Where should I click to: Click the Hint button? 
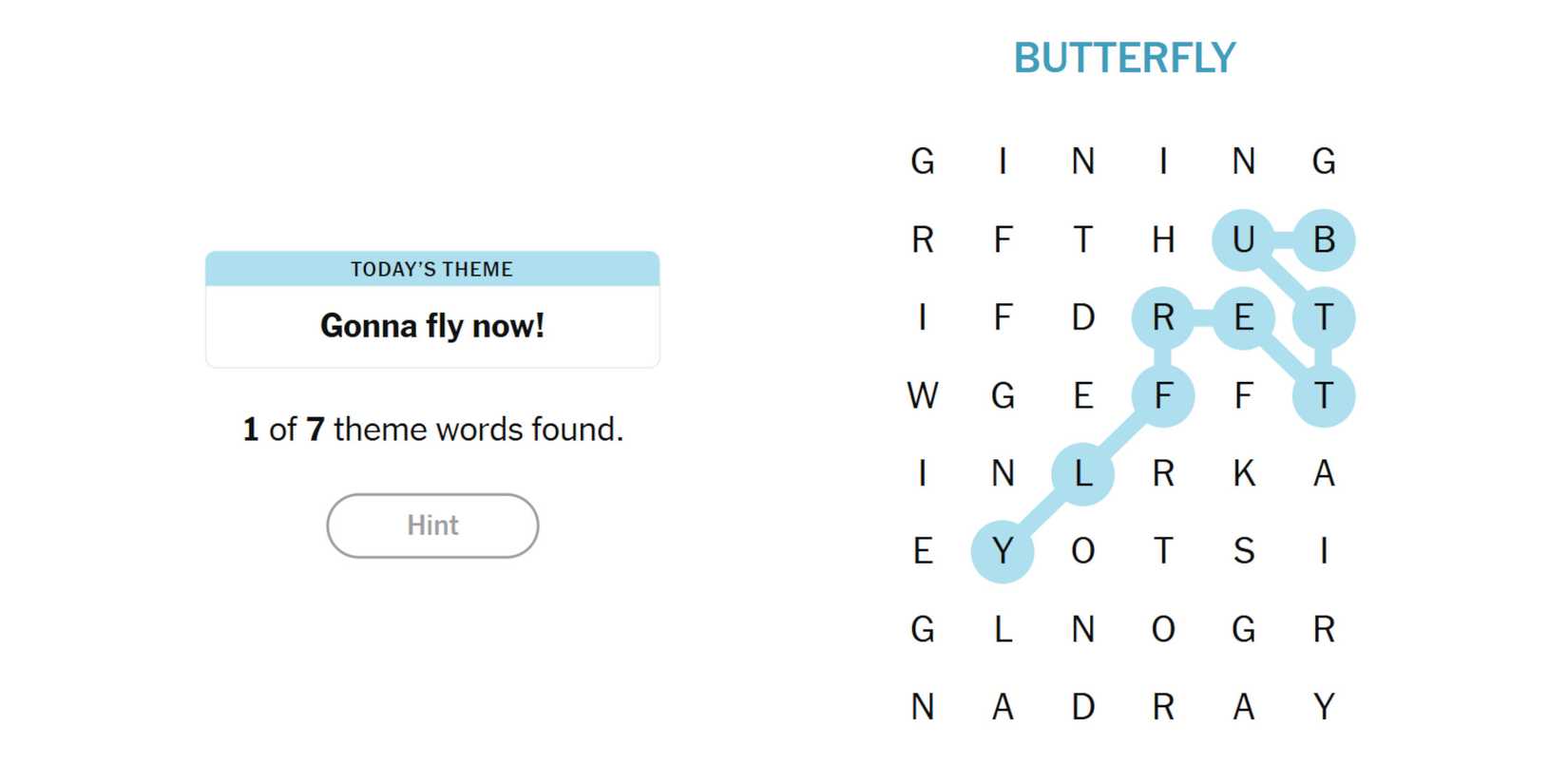coord(432,526)
